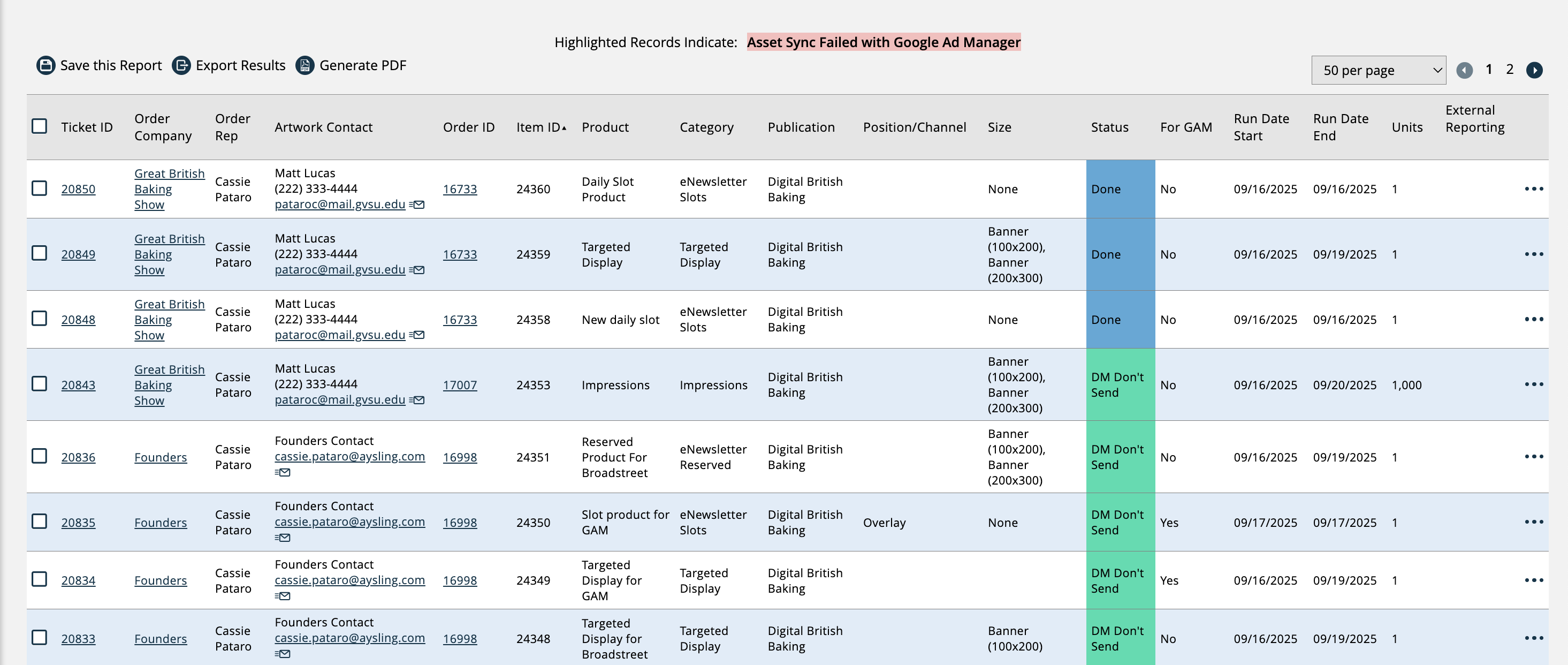Image resolution: width=1568 pixels, height=665 pixels.
Task: Click the previous page arrow icon
Action: pos(1464,70)
